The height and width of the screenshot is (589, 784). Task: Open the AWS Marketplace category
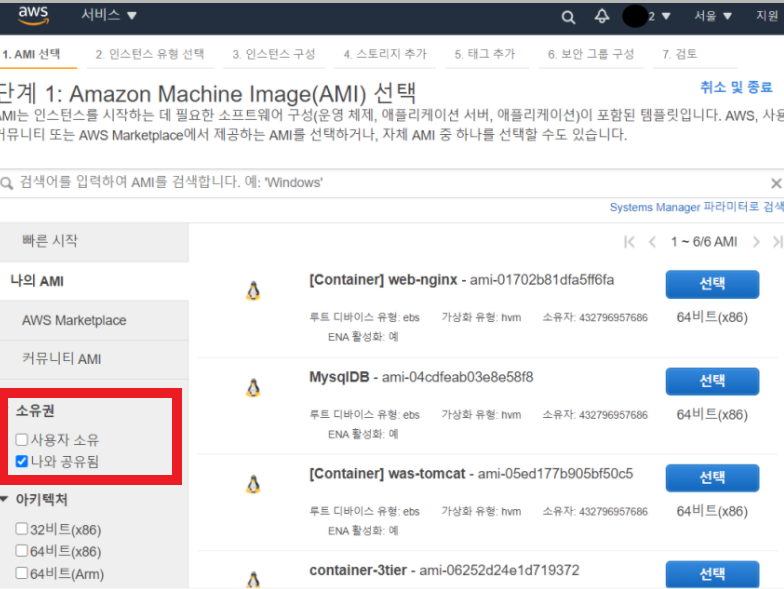pyautogui.click(x=94, y=320)
